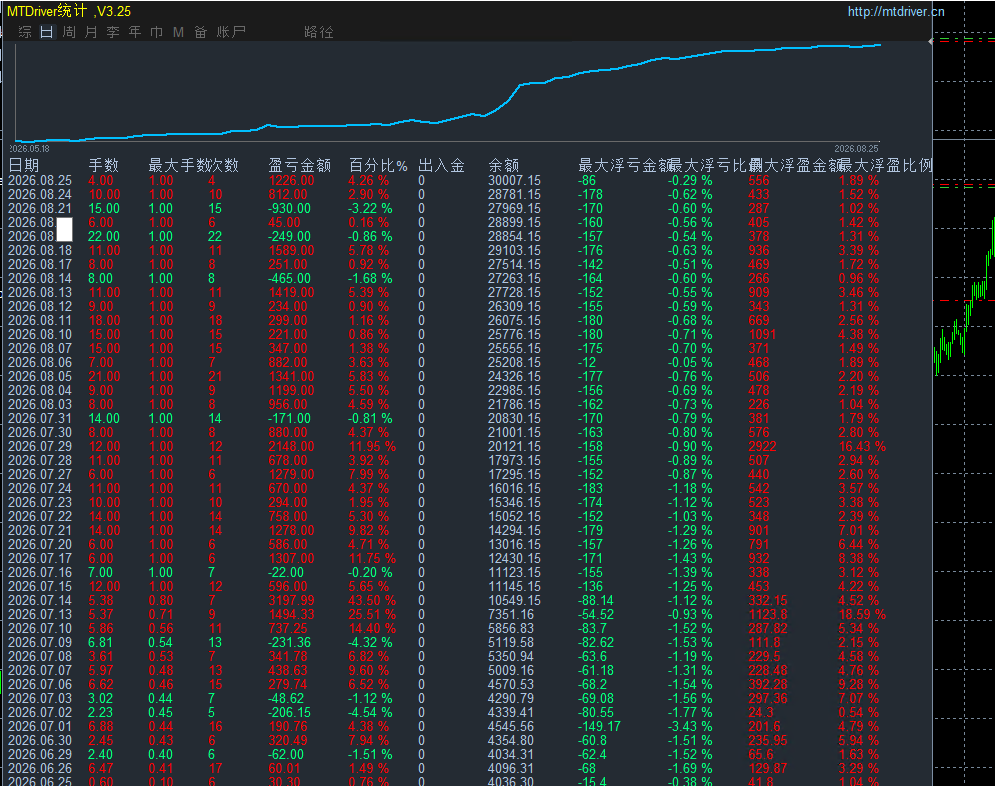Click the 3197.99 profit amount
Viewport: 995px width, 786px height.
291,600
